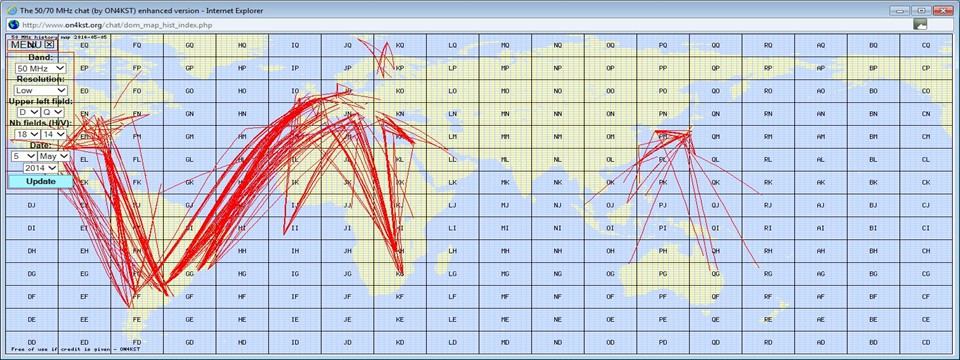Image resolution: width=960 pixels, height=360 pixels.
Task: Open upper left field letter D dropdown
Action: [x=28, y=112]
